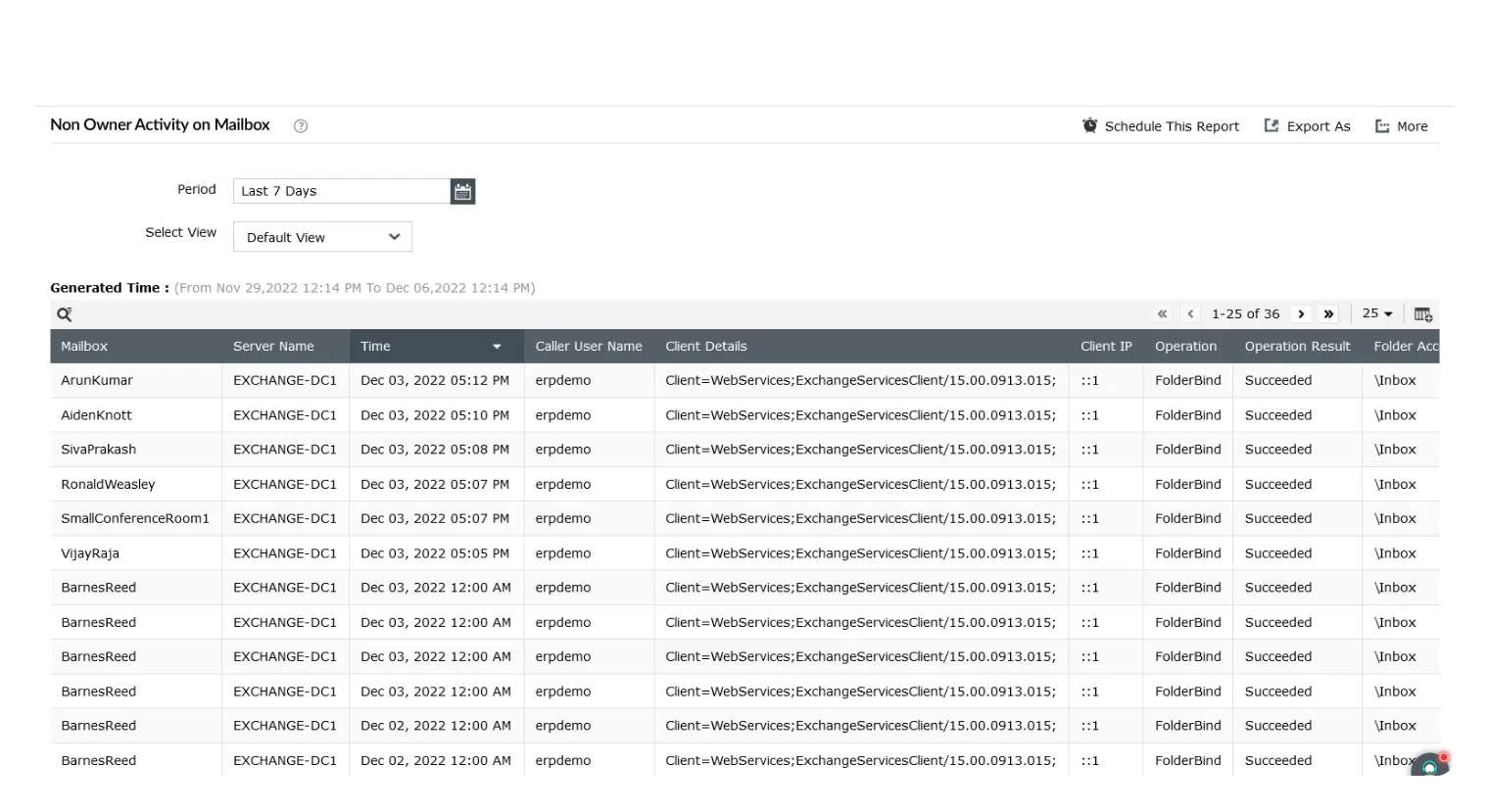Sort by the Operation Result column

click(x=1297, y=347)
